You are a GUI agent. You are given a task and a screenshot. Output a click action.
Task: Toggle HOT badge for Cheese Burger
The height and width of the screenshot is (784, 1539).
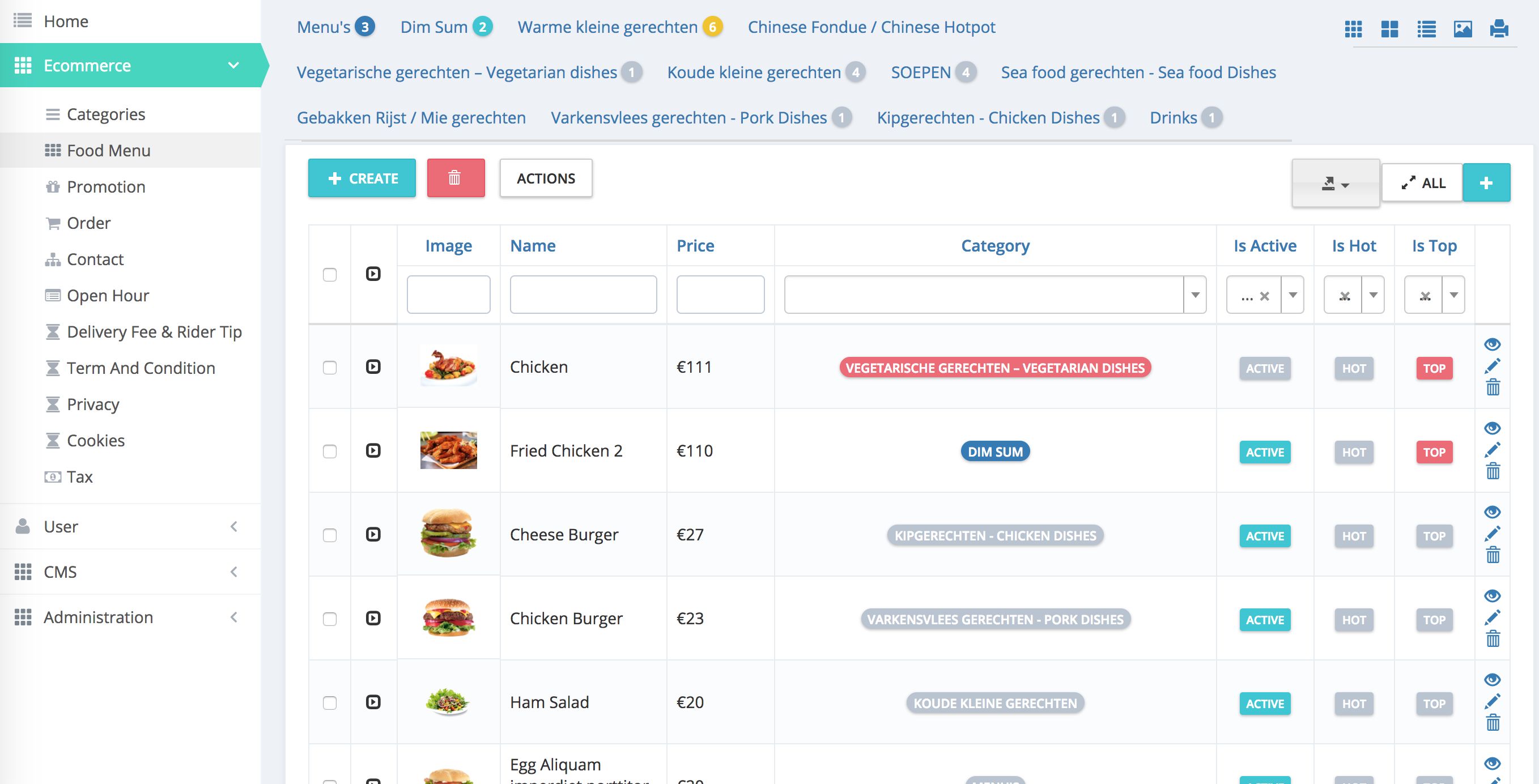tap(1354, 536)
